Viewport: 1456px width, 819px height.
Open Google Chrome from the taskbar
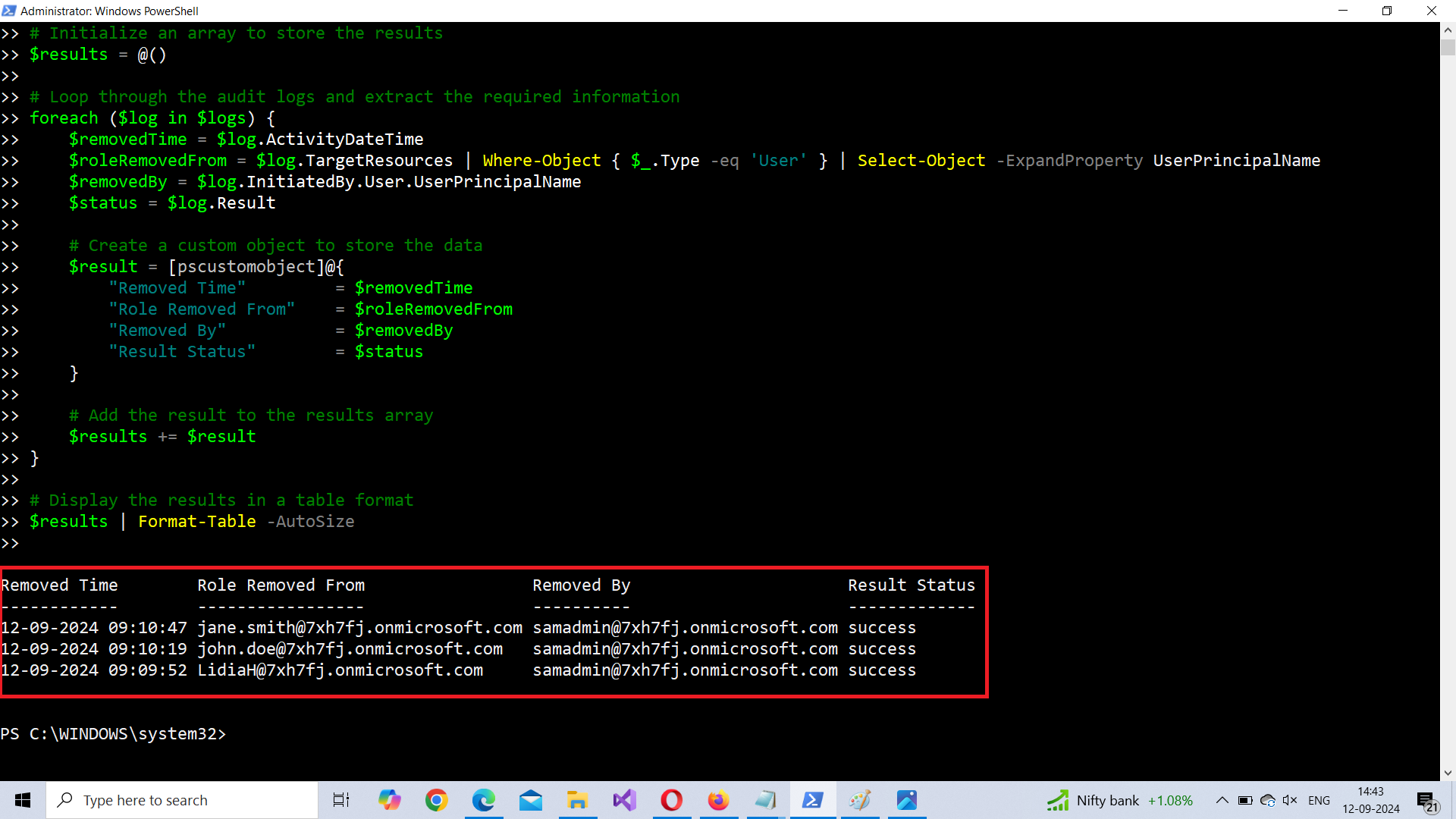pos(436,800)
